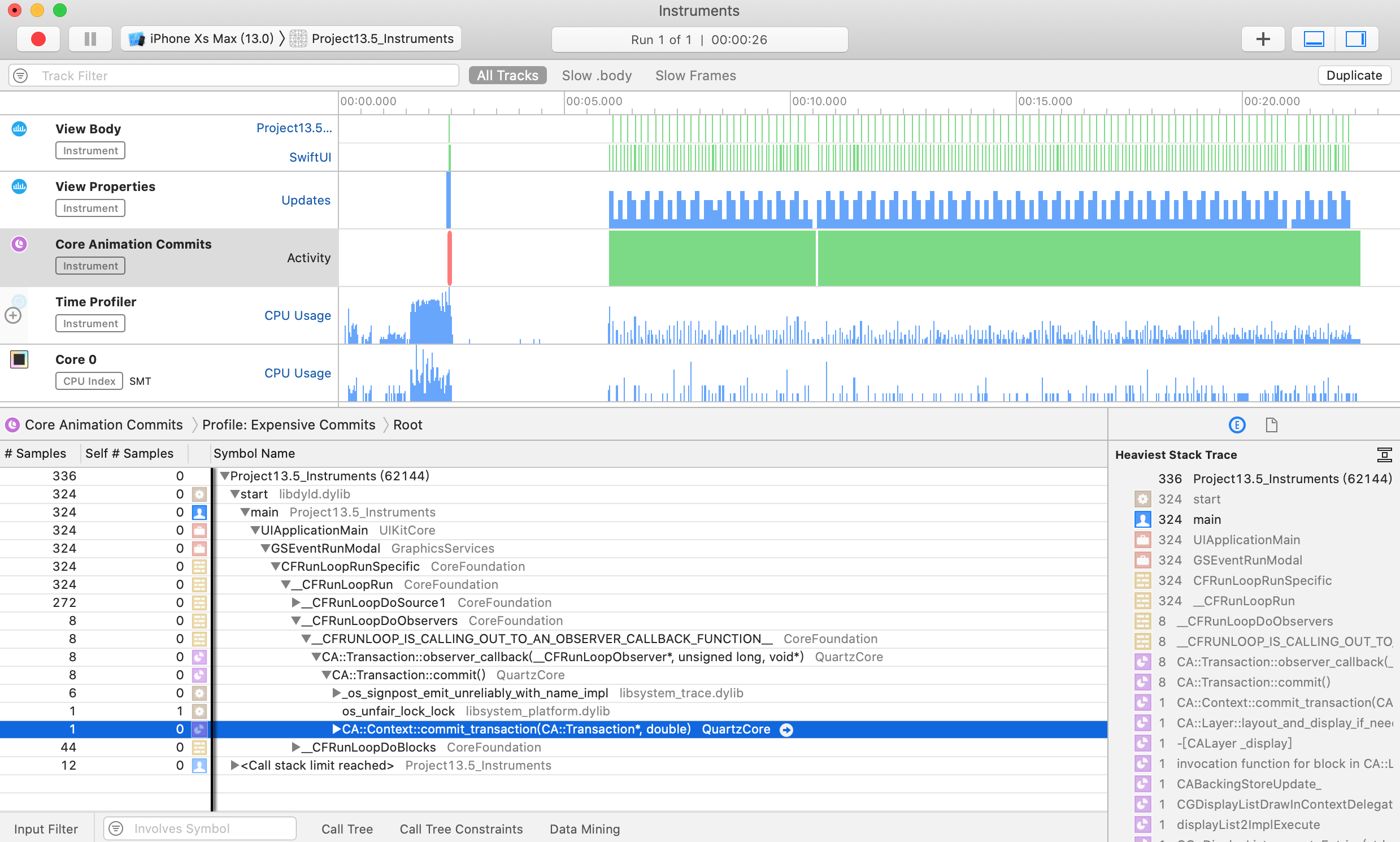Image resolution: width=1400 pixels, height=842 pixels.
Task: Select the Root breadcrumb item
Action: [x=407, y=425]
